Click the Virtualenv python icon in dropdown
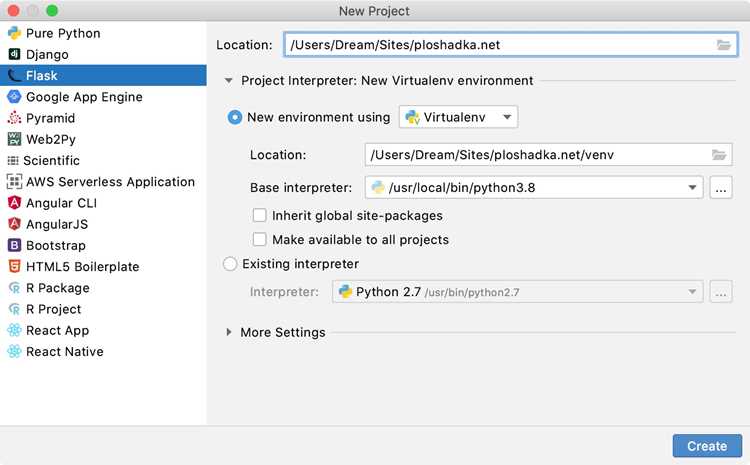750x465 pixels. pos(412,117)
